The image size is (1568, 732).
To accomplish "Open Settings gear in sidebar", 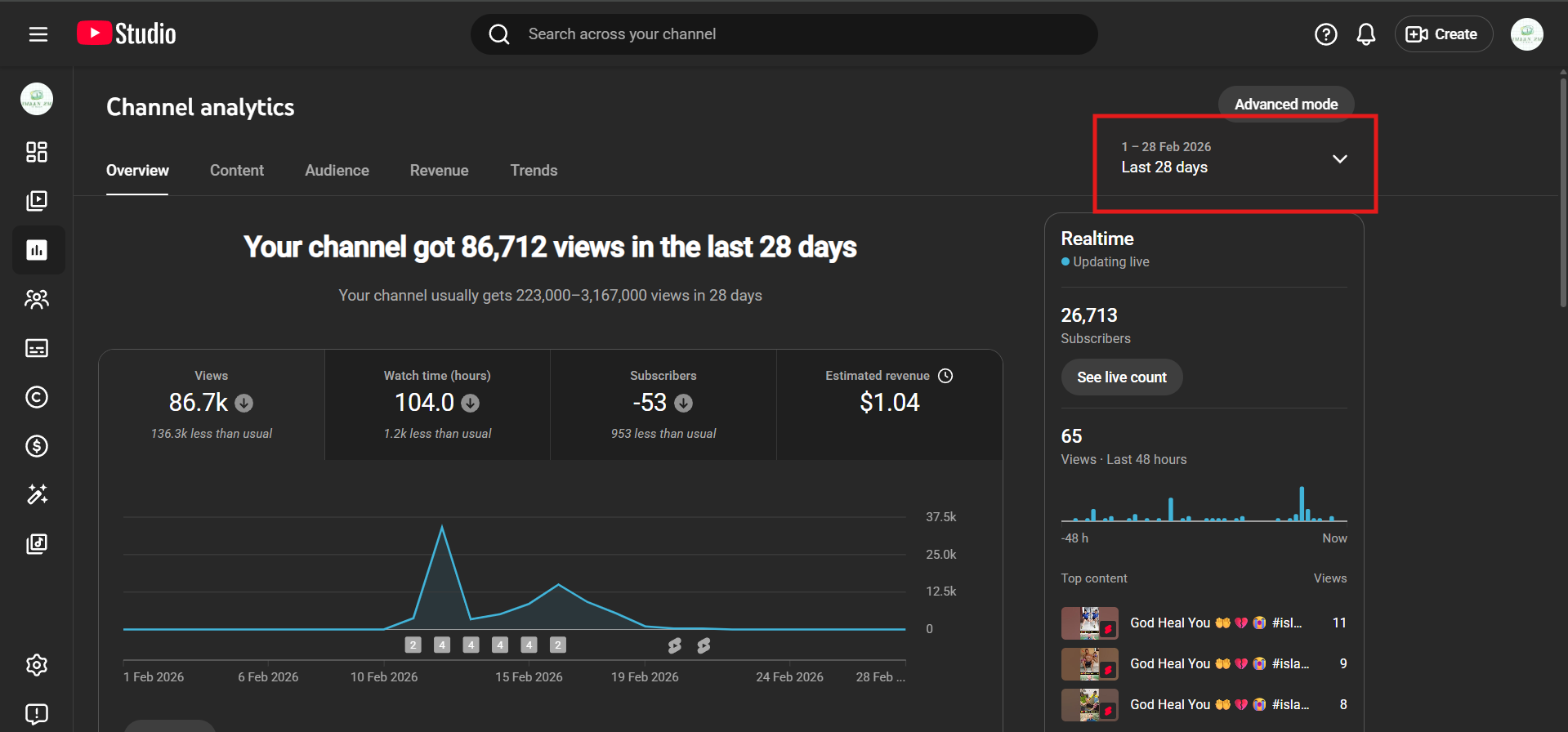I will tap(37, 665).
